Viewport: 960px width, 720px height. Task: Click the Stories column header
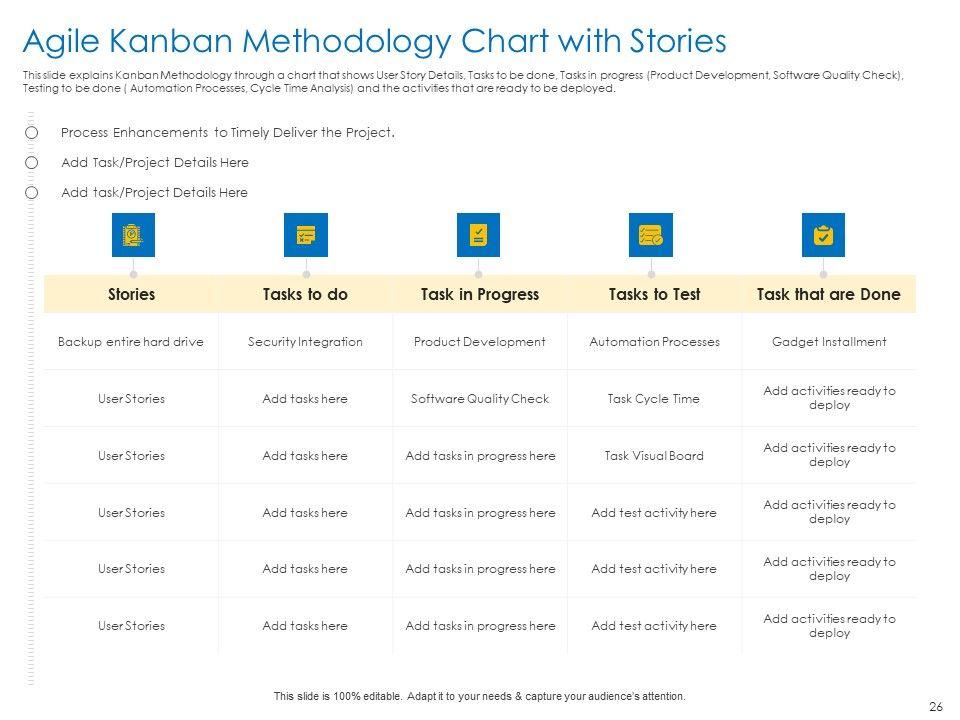(131, 294)
